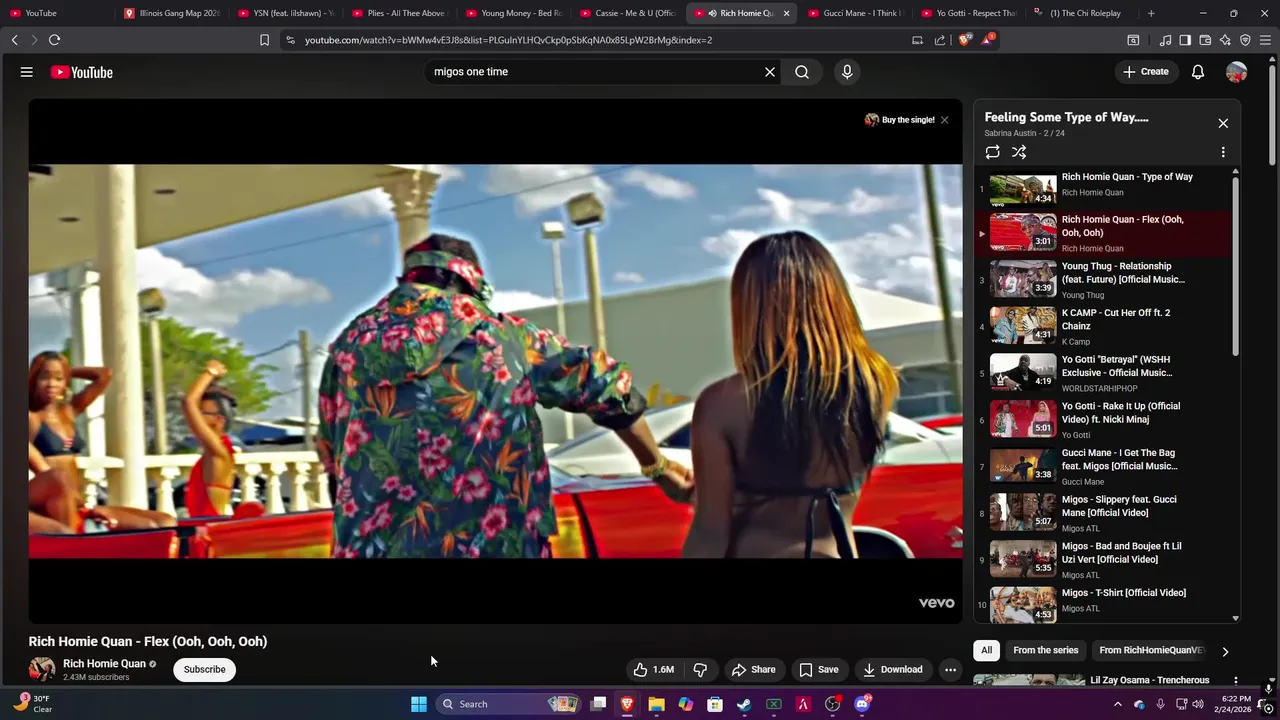Select the 'From RichHomieQuanVEVO' chip
The image size is (1280, 720).
(x=1151, y=650)
